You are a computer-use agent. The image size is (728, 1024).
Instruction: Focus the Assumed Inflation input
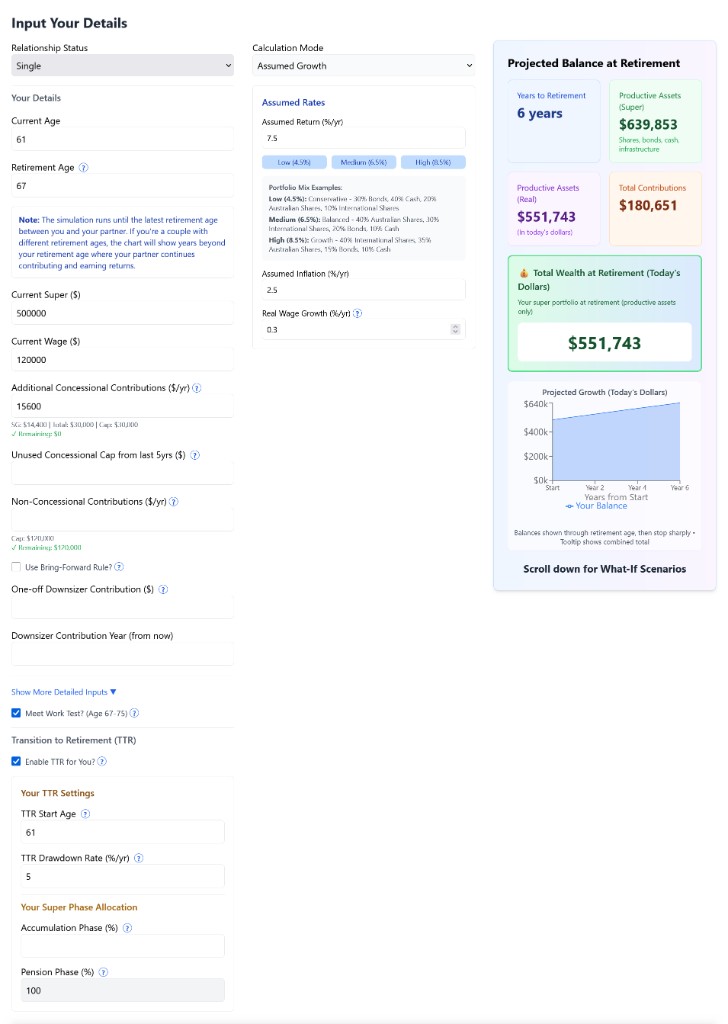click(x=364, y=290)
